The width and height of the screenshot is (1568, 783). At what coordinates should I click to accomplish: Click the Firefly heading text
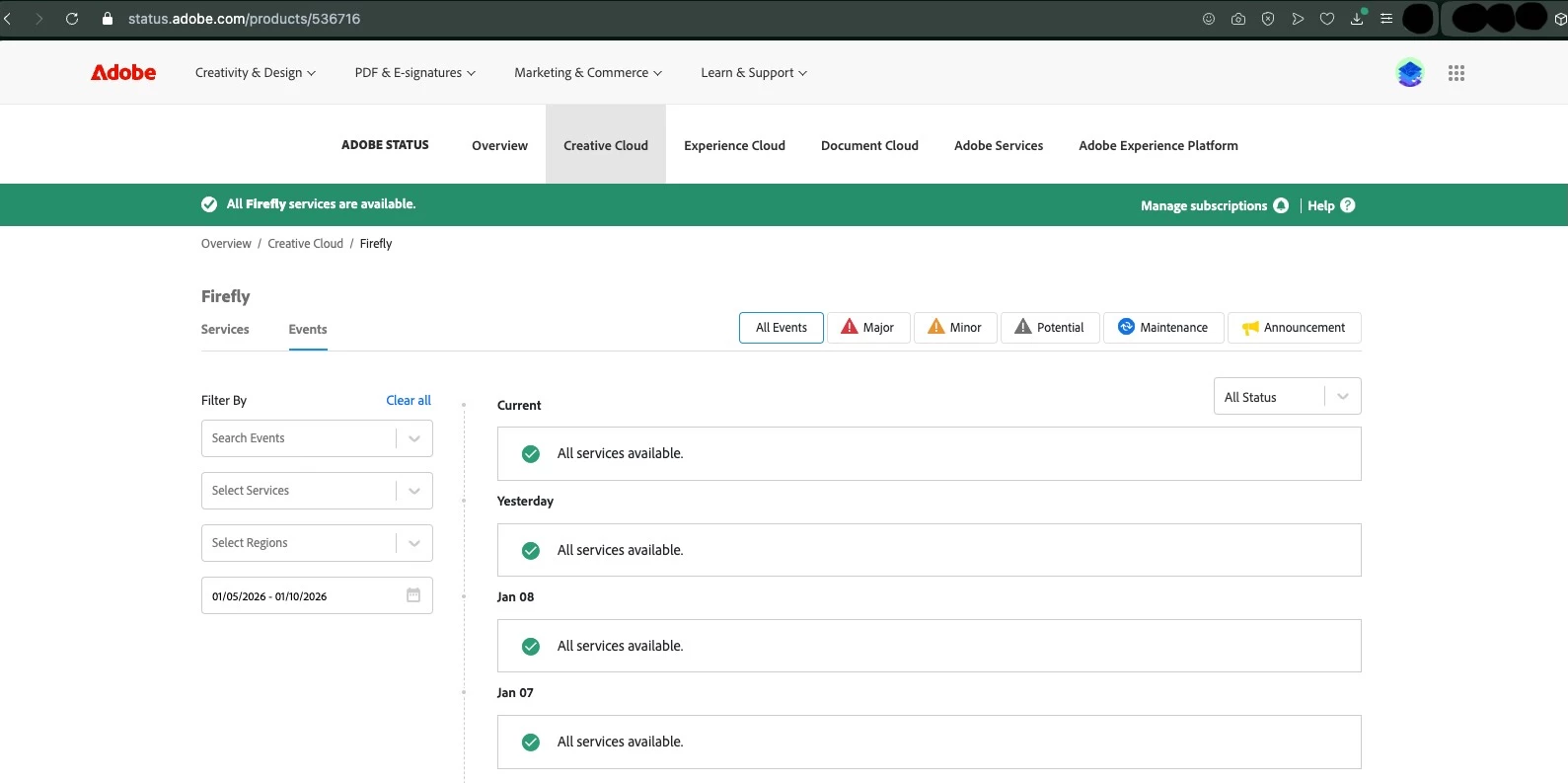[226, 296]
